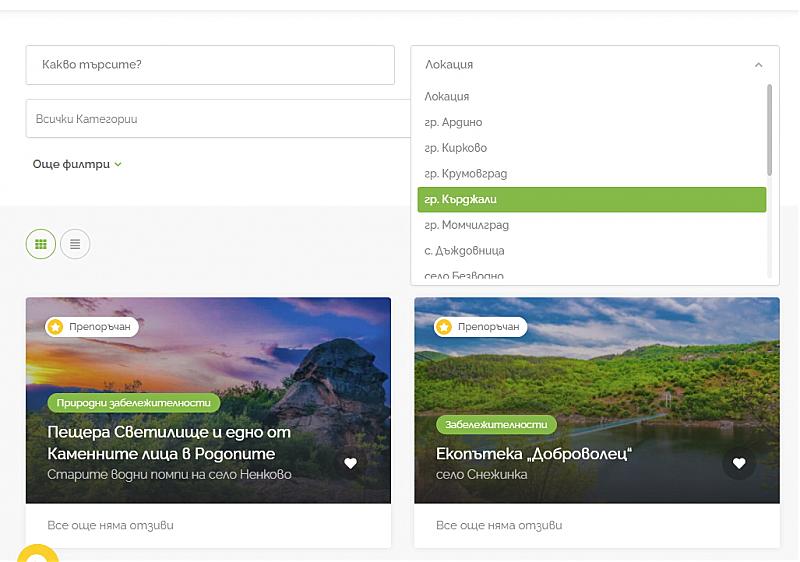
Task: Switch to list view layout
Action: pyautogui.click(x=75, y=243)
